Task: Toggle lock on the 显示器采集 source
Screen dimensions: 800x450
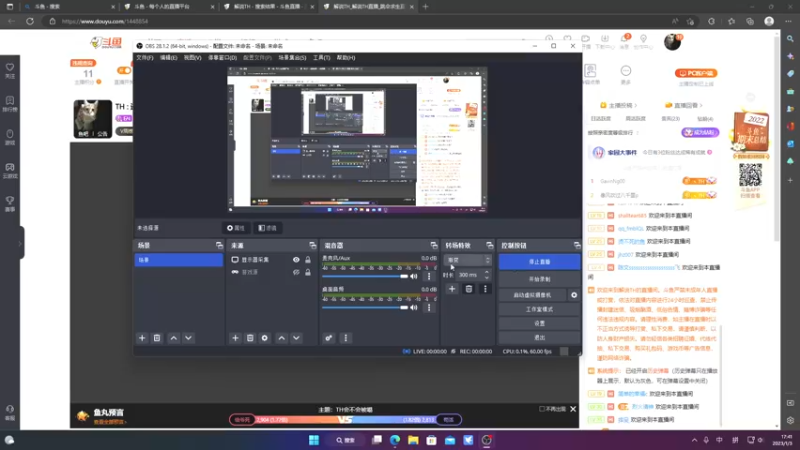Action: point(308,260)
